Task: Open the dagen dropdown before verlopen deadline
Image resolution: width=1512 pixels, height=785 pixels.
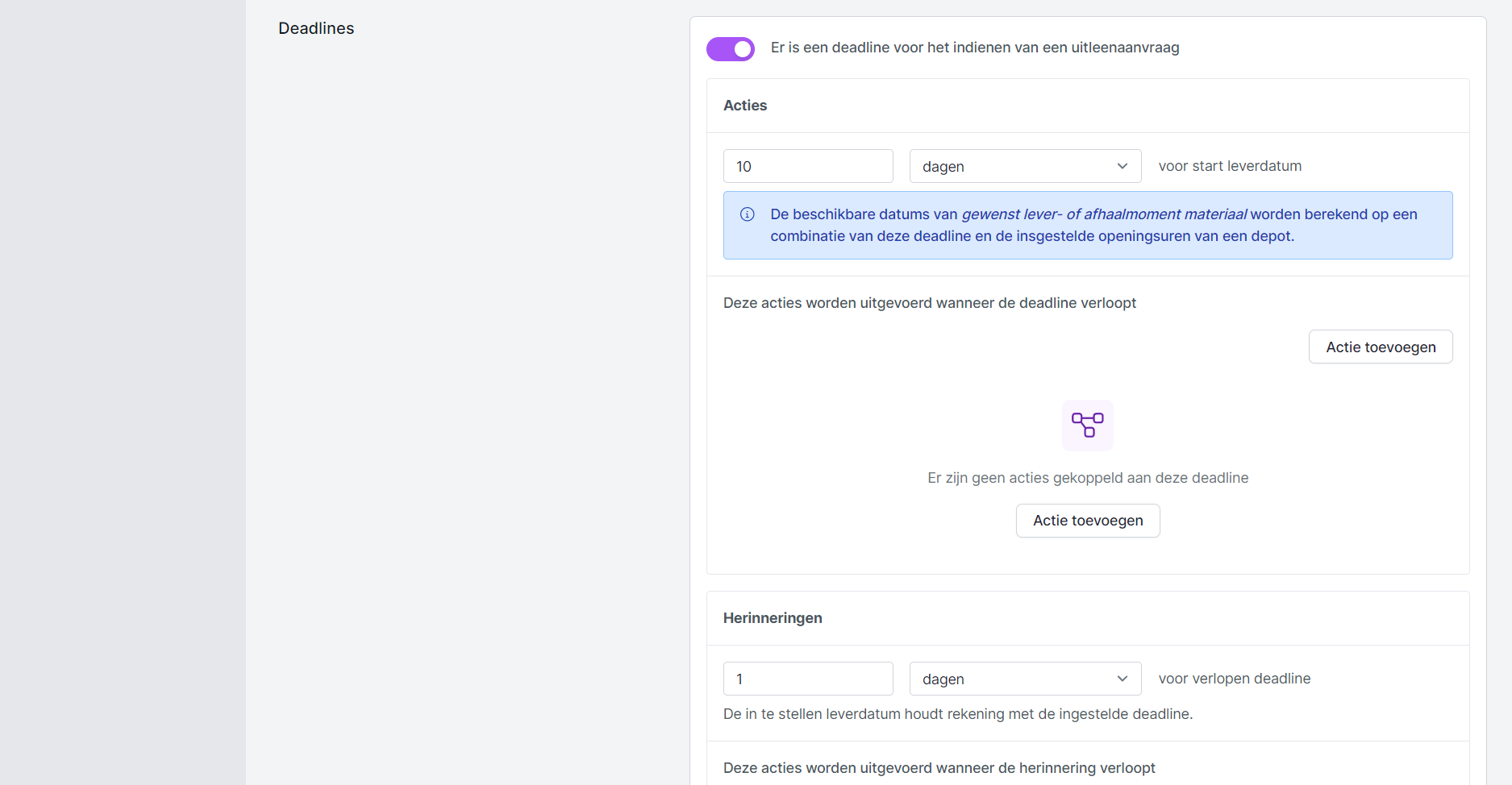Action: tap(1024, 679)
